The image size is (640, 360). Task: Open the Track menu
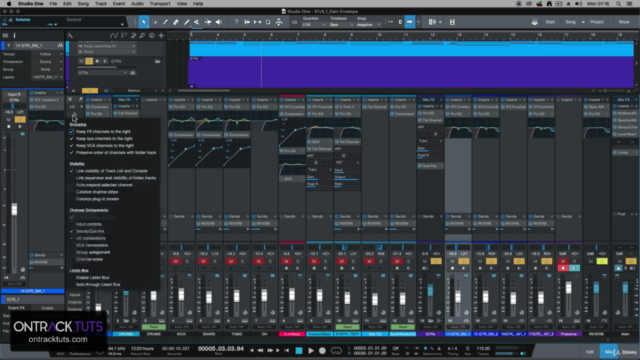click(x=101, y=4)
